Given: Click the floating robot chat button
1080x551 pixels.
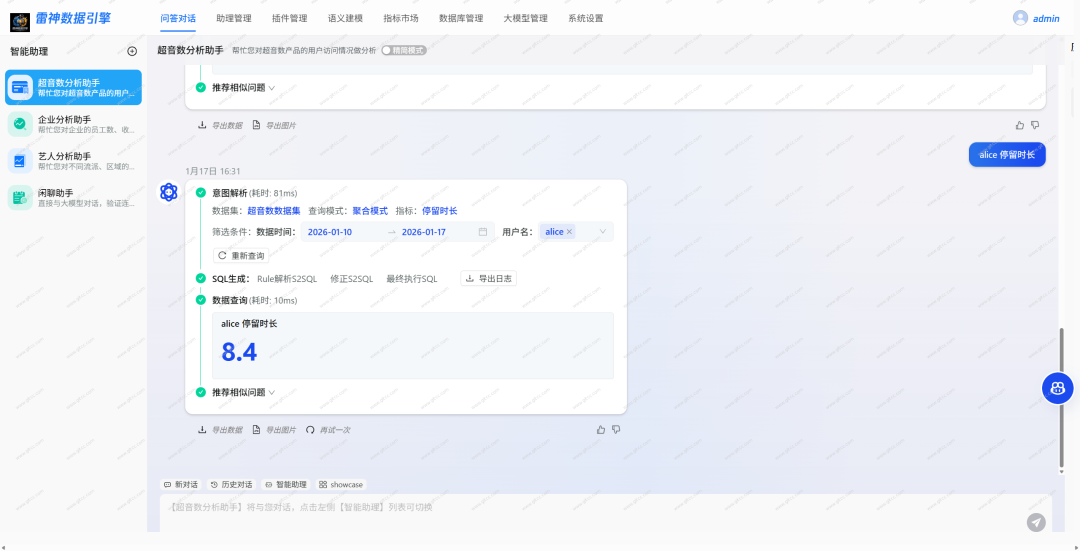Looking at the screenshot, I should 1057,388.
